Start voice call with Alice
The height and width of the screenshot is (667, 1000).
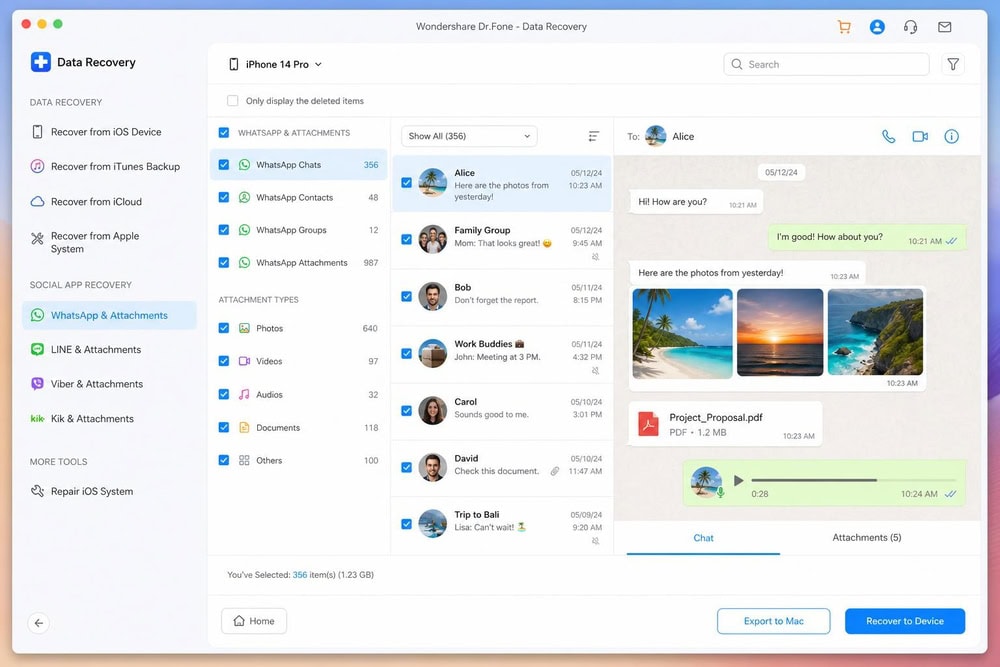point(888,136)
